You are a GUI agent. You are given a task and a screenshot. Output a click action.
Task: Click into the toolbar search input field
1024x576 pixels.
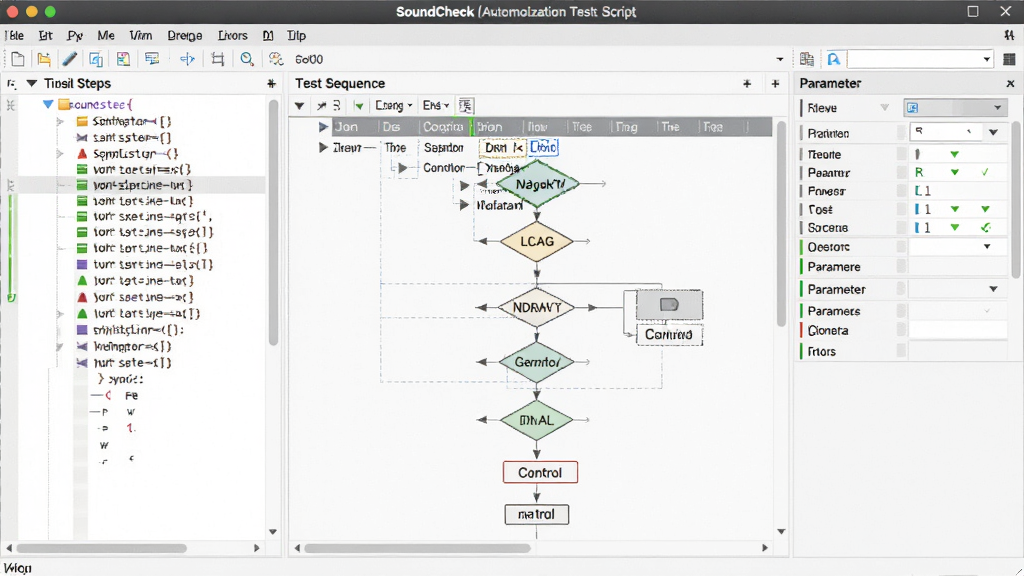click(x=913, y=59)
